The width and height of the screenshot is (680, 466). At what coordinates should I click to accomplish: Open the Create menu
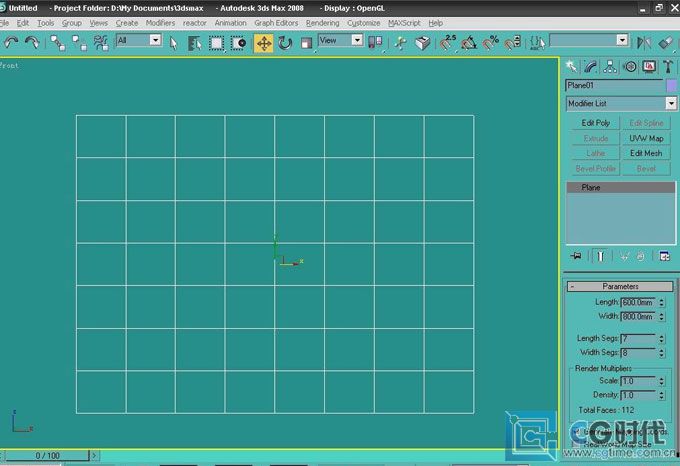pyautogui.click(x=127, y=23)
